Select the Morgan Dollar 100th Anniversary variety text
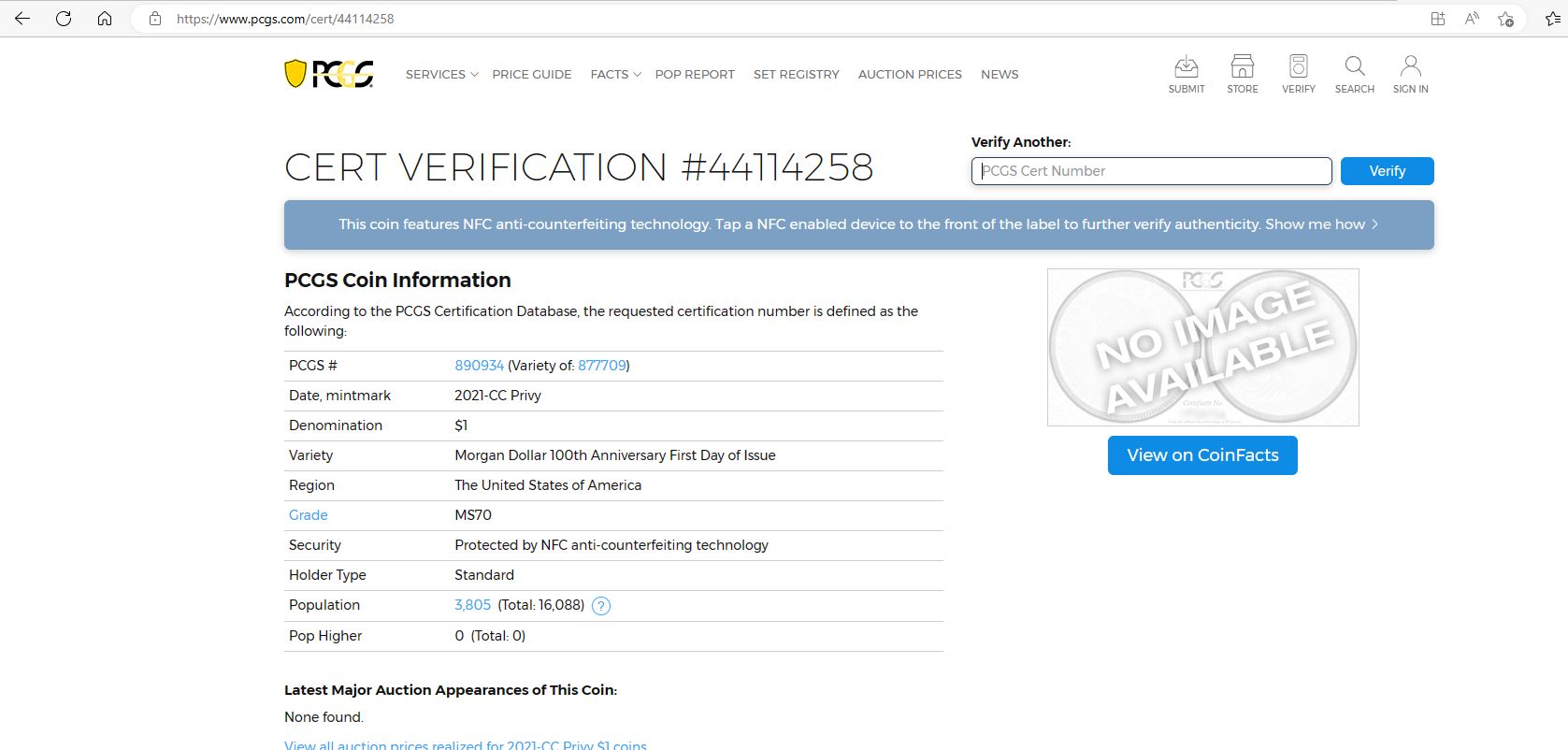The width and height of the screenshot is (1568, 750). tap(615, 455)
